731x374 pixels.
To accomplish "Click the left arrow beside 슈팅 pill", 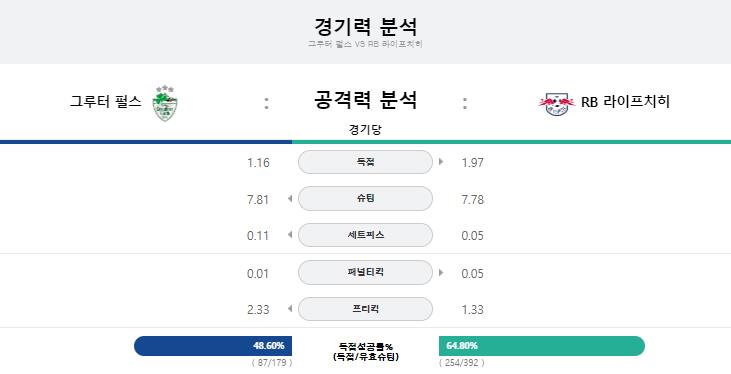I will point(290,199).
